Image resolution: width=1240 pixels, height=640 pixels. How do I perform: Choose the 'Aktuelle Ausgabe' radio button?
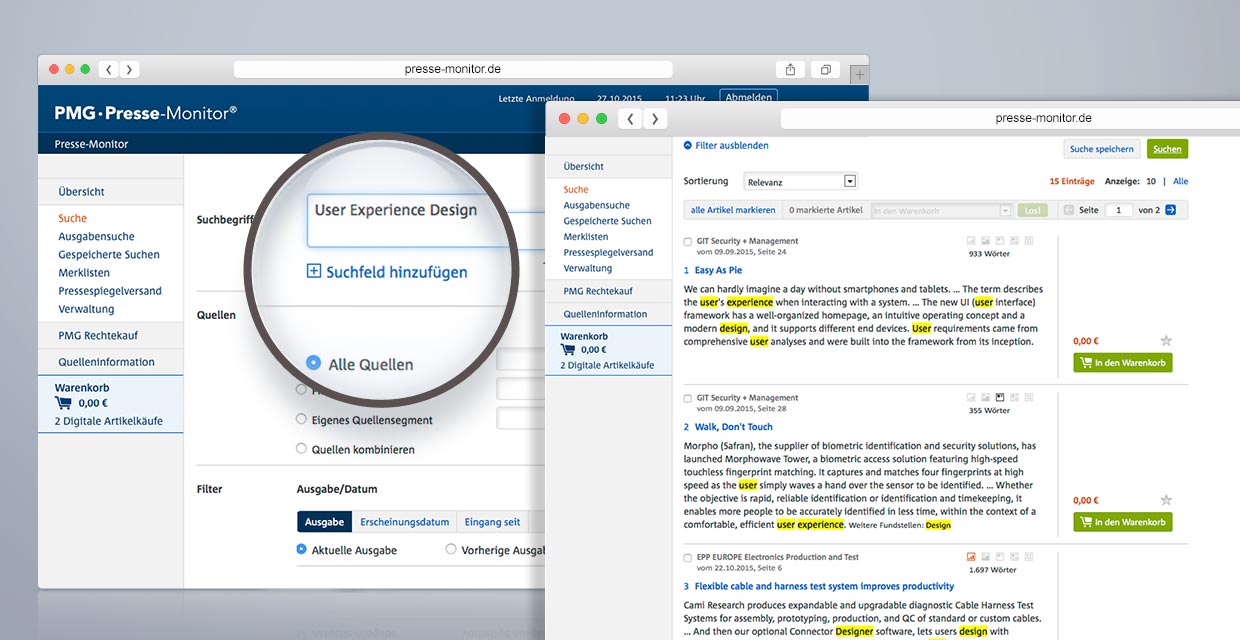(302, 549)
